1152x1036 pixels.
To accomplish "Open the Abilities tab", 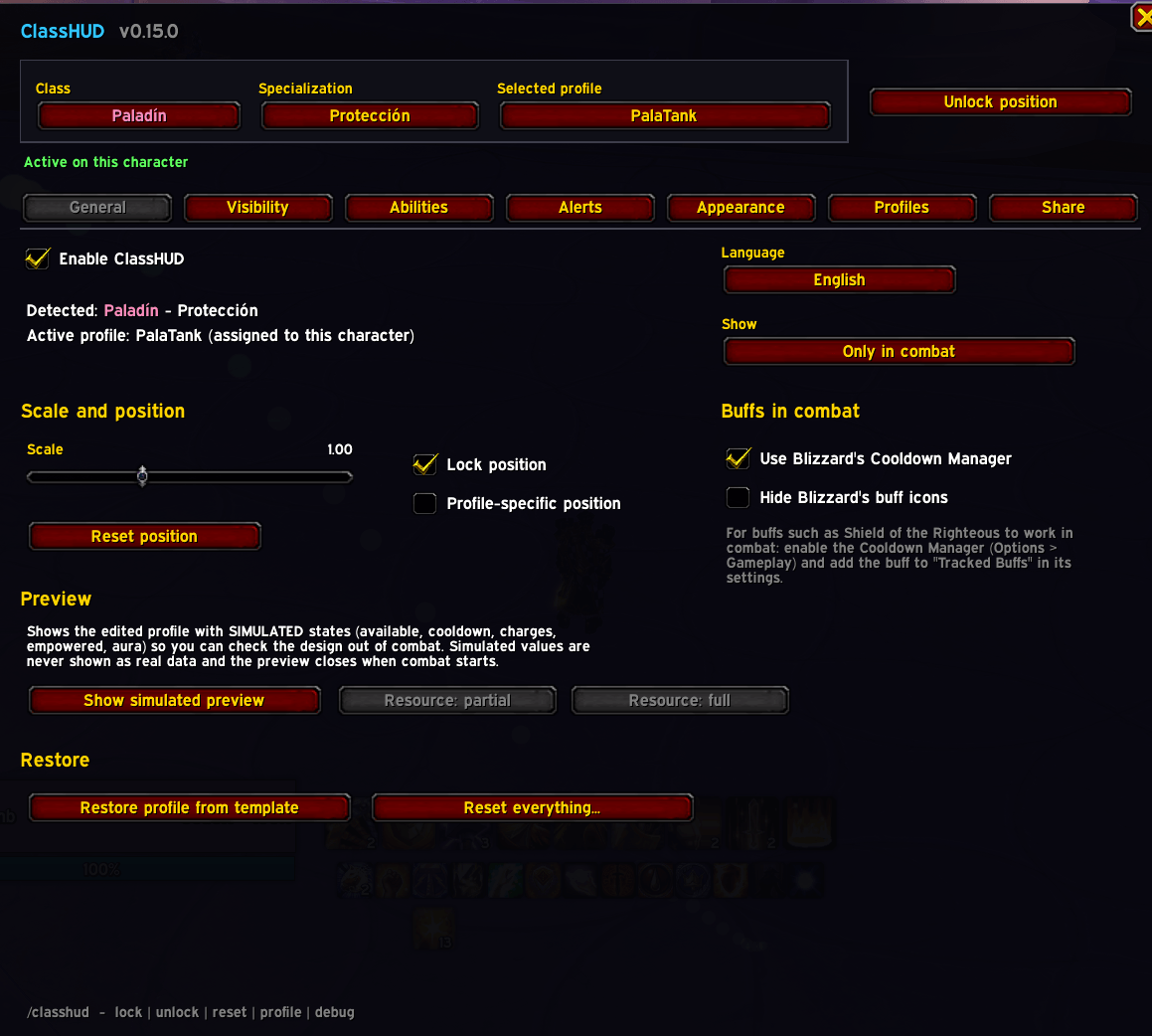I will point(418,207).
